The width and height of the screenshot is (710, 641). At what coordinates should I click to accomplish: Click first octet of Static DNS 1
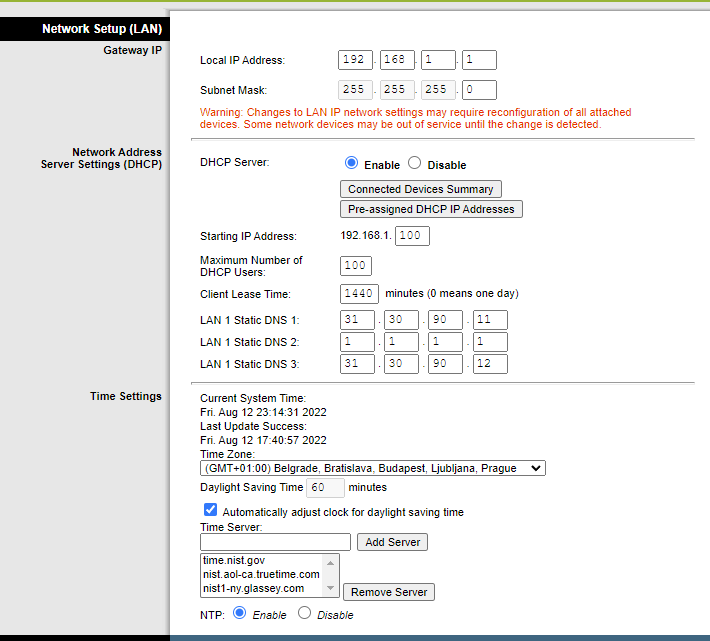[x=358, y=320]
